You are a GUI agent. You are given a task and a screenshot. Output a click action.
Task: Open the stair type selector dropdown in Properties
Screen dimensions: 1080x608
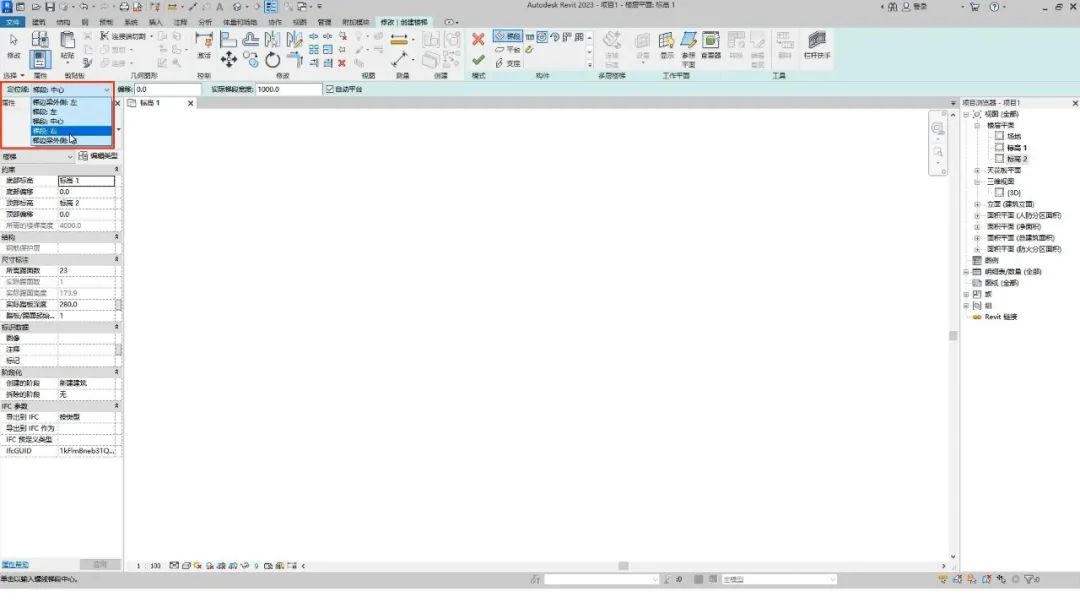click(37, 157)
